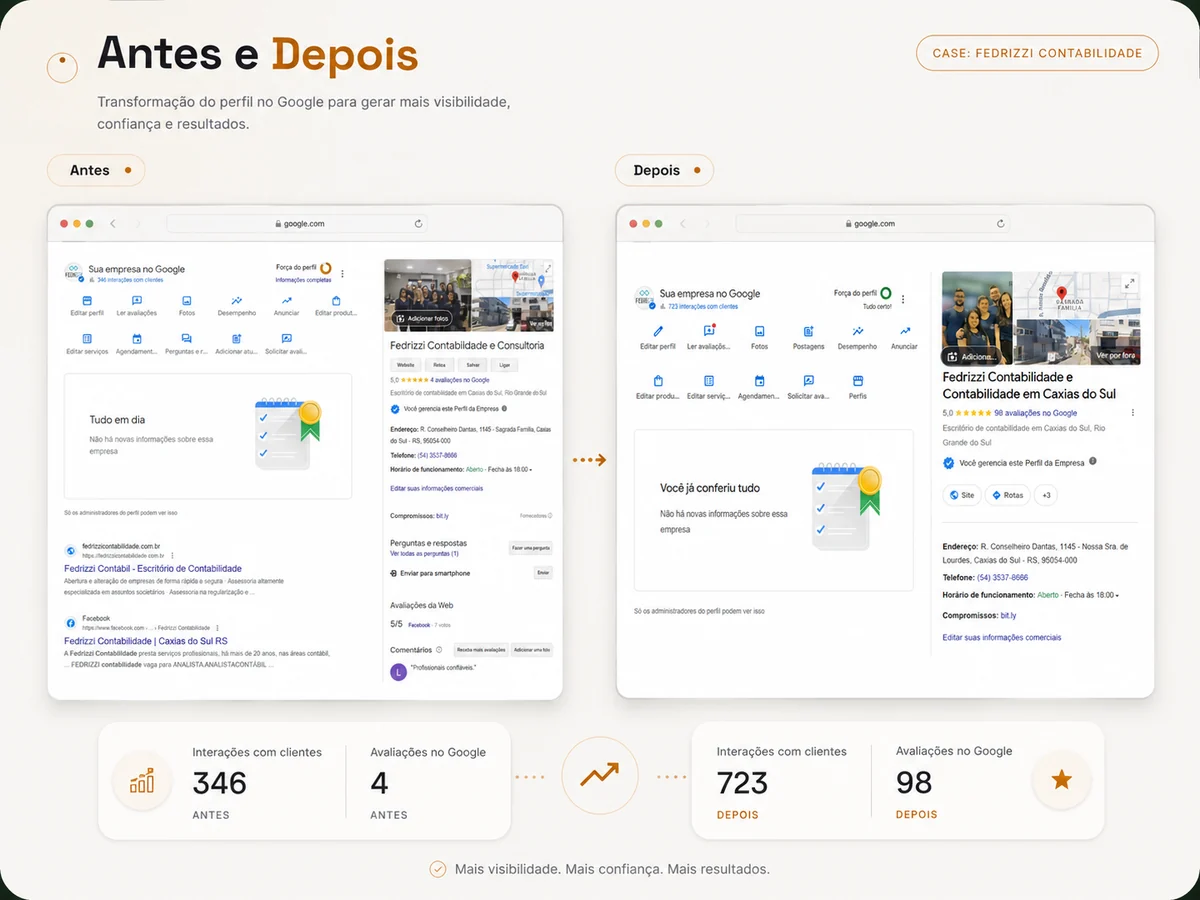
Task: Click Site chip in Depois window
Action: tap(962, 495)
